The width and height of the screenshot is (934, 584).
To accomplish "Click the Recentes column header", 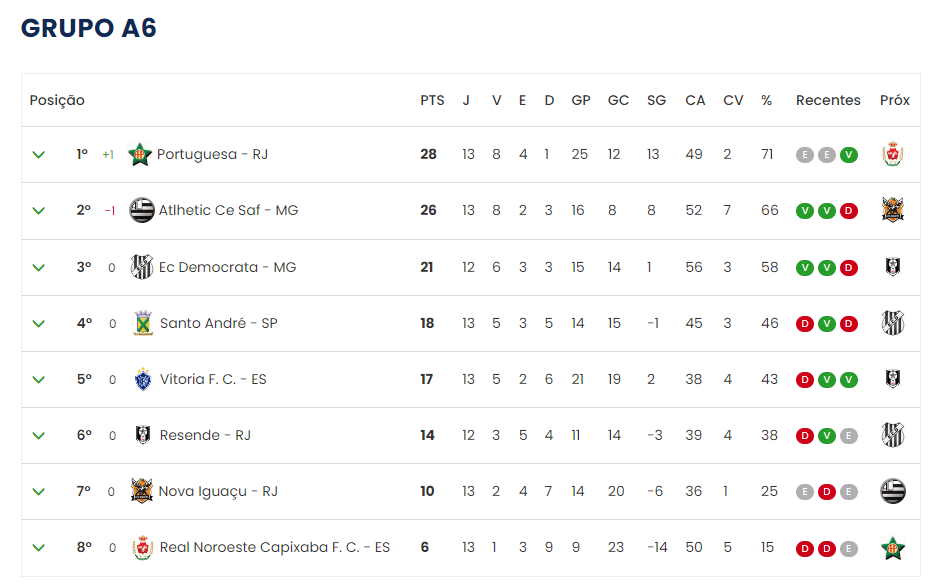I will point(828,100).
